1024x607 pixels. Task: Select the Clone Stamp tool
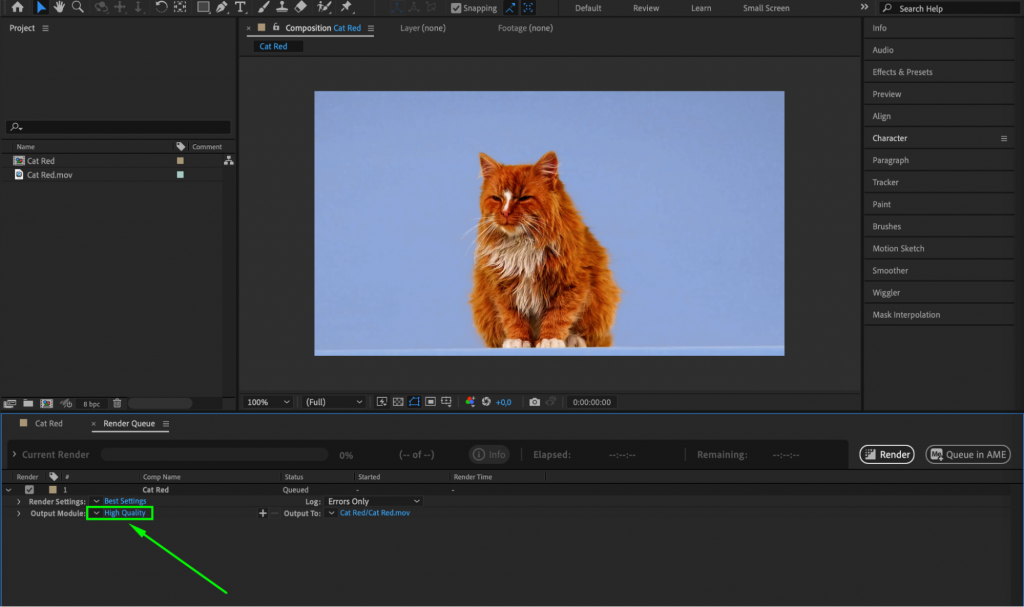(x=281, y=8)
